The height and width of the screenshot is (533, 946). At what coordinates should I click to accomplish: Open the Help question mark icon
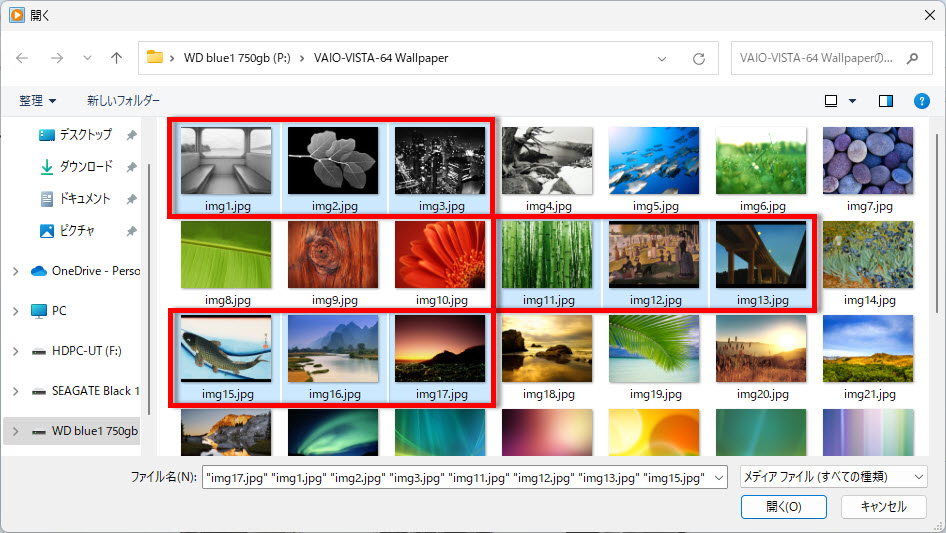point(922,101)
